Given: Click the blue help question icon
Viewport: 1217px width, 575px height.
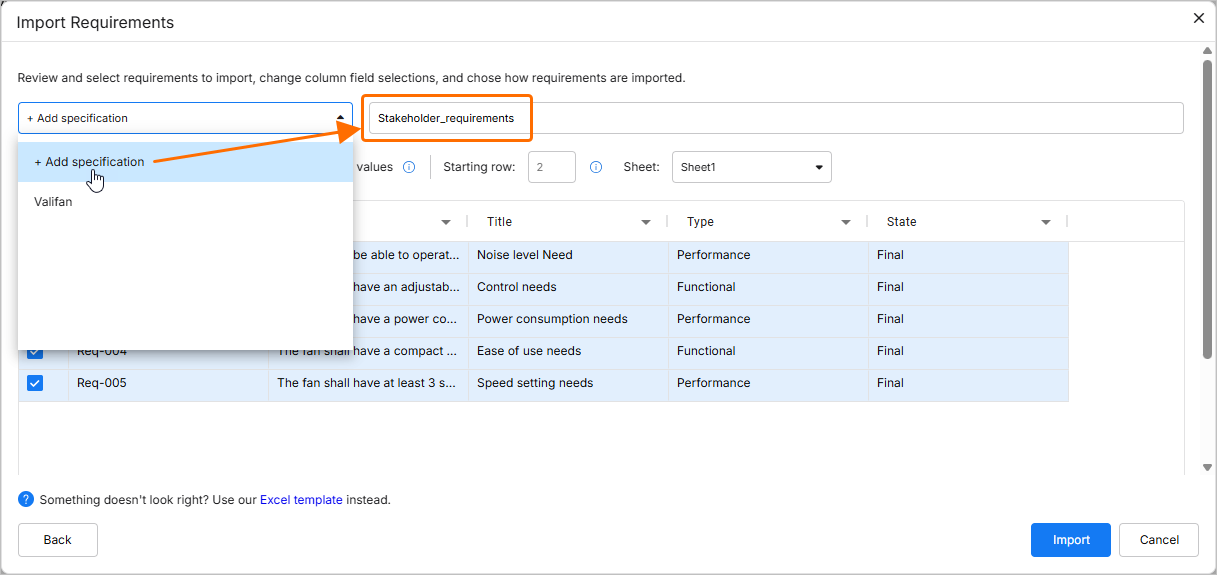Looking at the screenshot, I should (26, 499).
